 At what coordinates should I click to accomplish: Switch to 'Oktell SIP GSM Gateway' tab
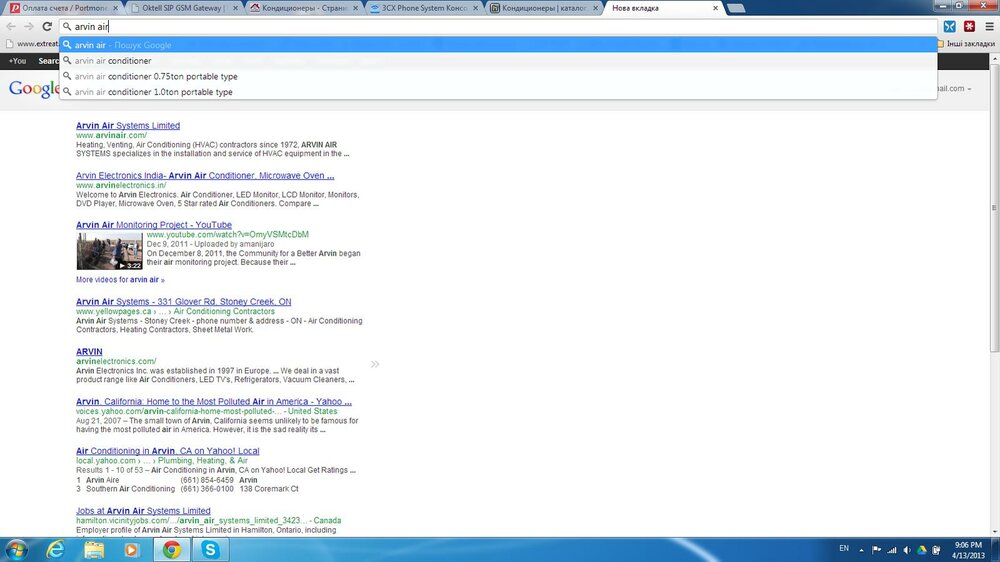[182, 8]
